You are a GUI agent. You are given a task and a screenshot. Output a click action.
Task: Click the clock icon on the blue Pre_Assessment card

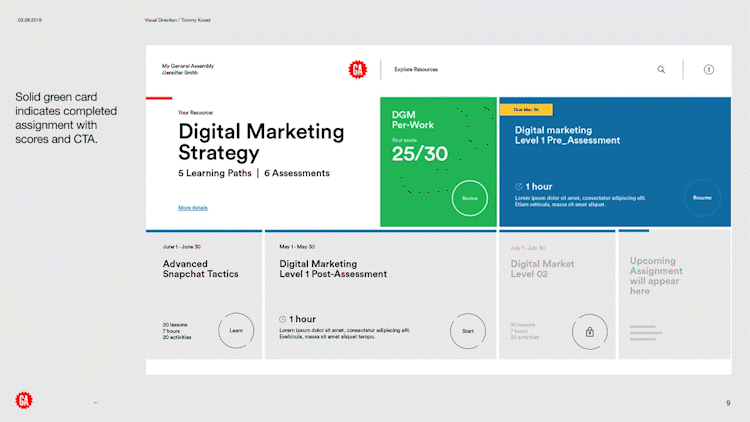[x=519, y=187]
